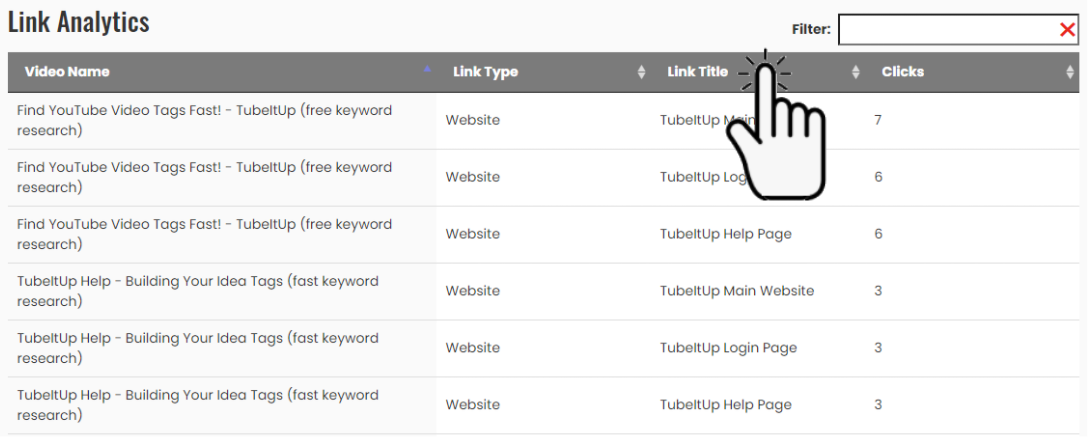Select 'TubeItUp Help Page' title with 3 clicks

pos(726,405)
